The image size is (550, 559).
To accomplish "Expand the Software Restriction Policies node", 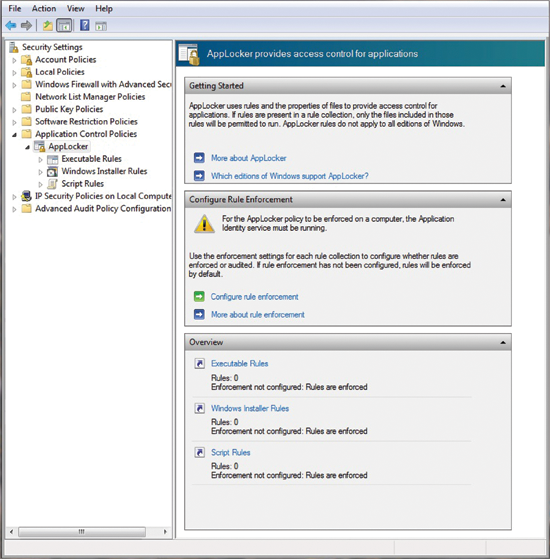I will [x=14, y=123].
